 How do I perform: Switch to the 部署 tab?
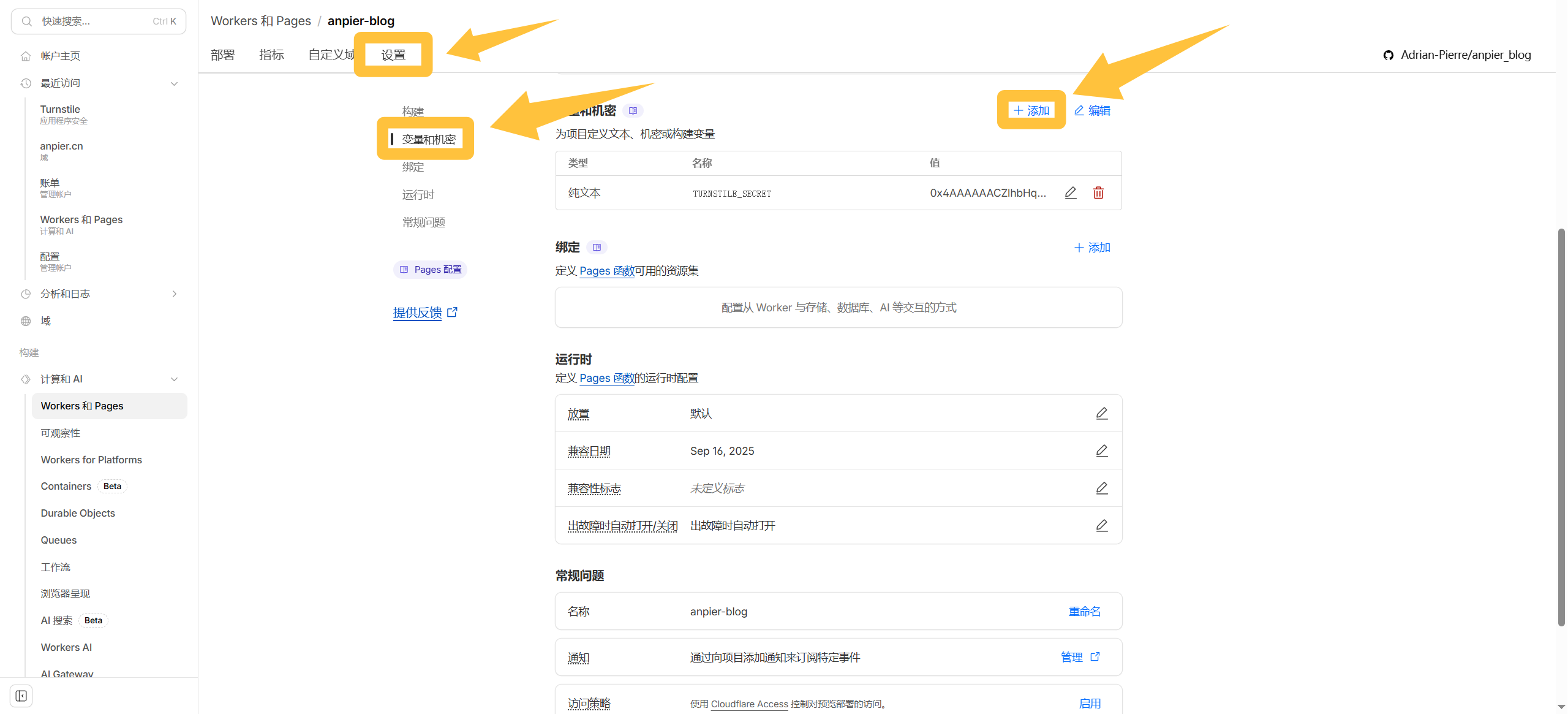[223, 55]
